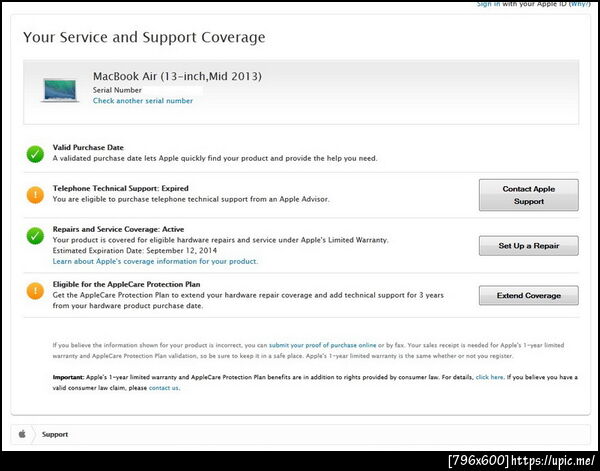Follow the 'Check another serial number' link
Image resolution: width=600 pixels, height=471 pixels.
click(x=143, y=101)
